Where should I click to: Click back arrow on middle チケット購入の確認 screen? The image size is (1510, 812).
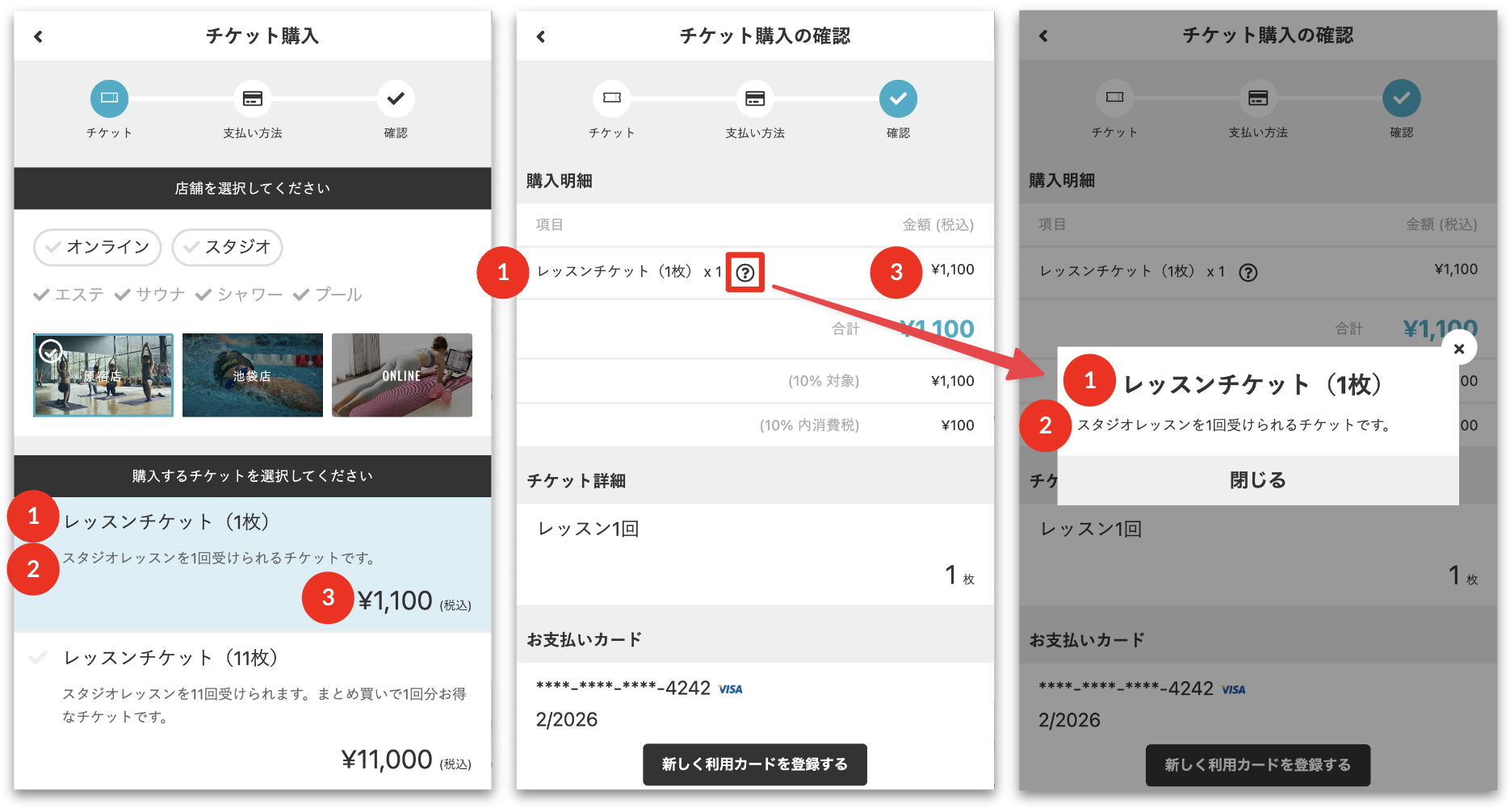[x=541, y=36]
